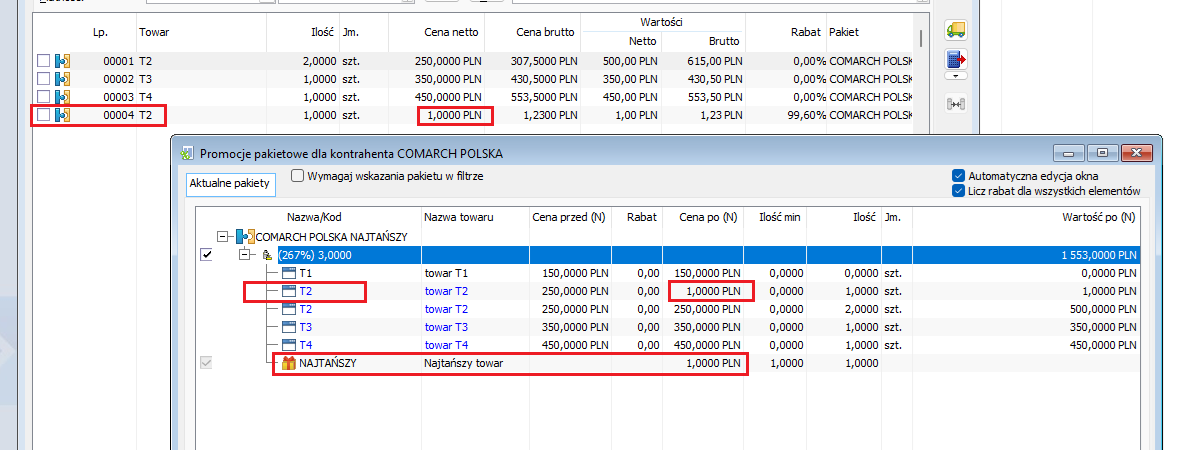Viewport: 1179px width, 450px height.
Task: Click the grayed link/merge icon button
Action: [955, 102]
